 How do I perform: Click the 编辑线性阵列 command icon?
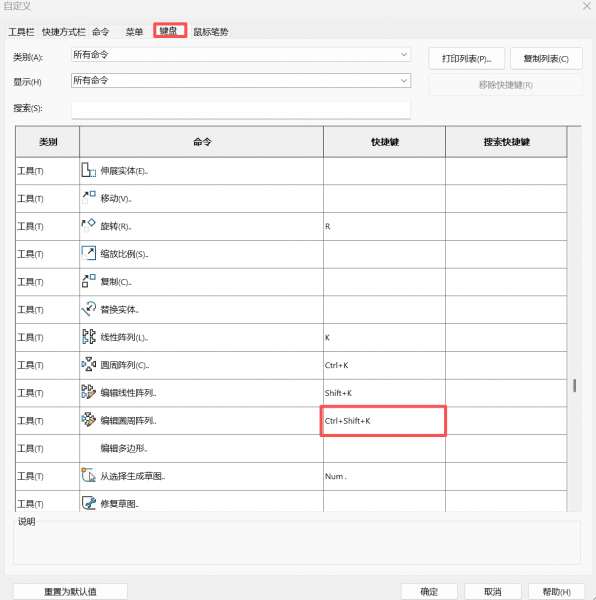pyautogui.click(x=88, y=392)
